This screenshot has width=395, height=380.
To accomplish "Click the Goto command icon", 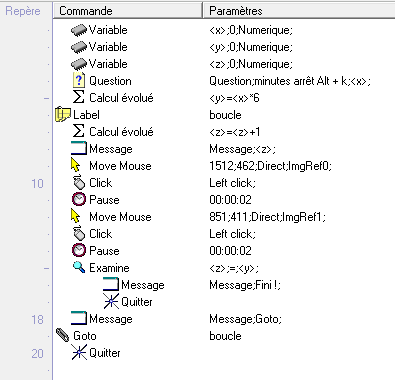I will point(62,336).
